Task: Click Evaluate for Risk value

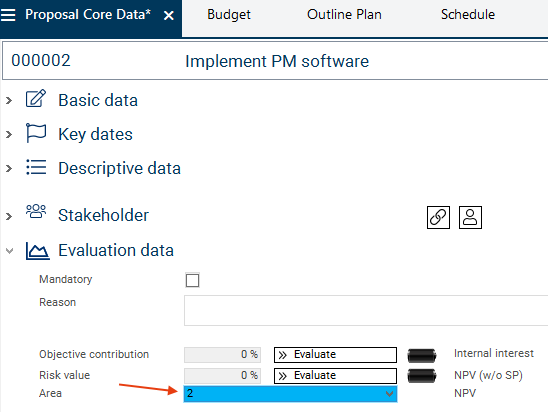Action: point(336,376)
